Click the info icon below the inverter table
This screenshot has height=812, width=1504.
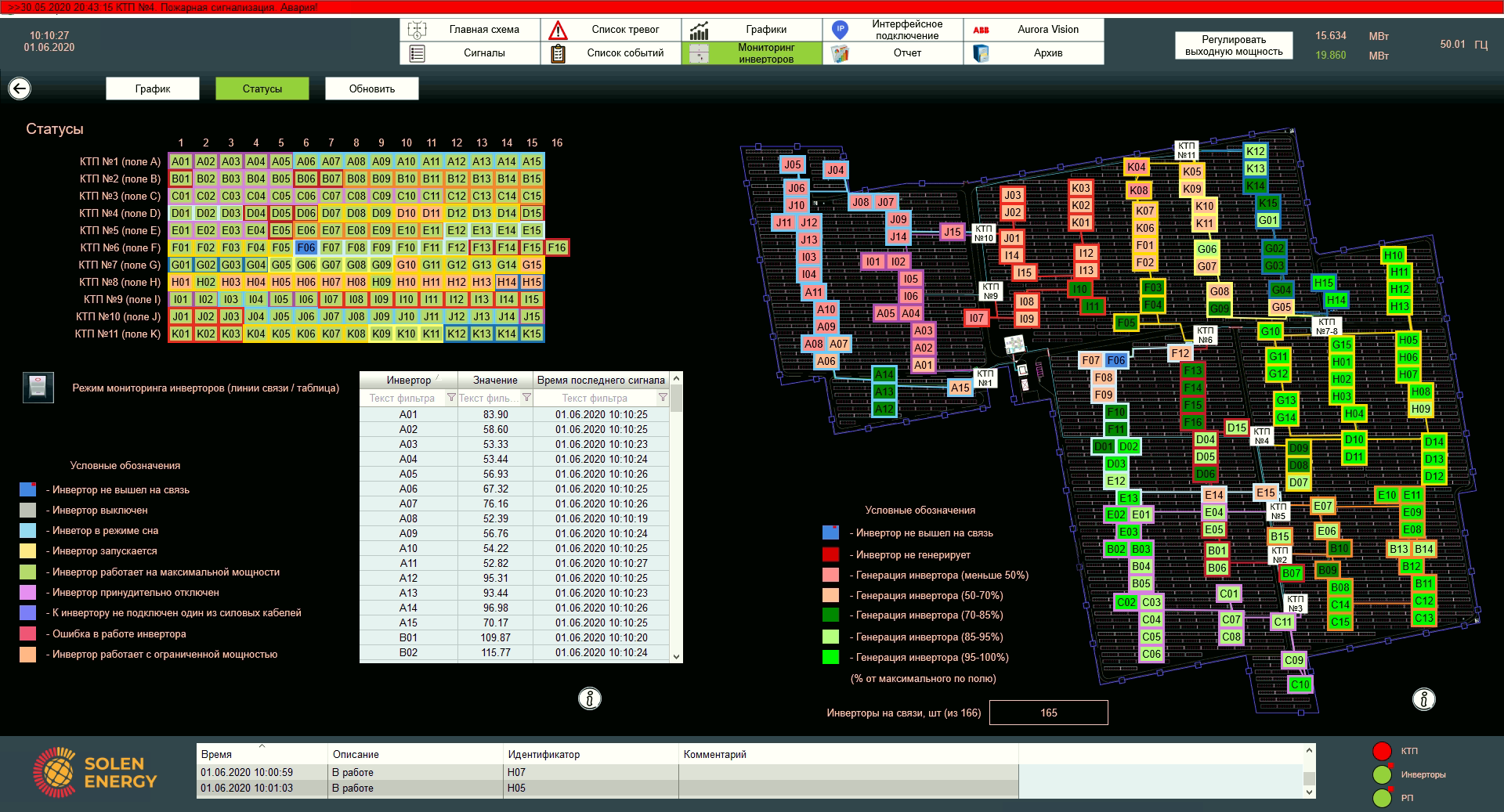589,698
